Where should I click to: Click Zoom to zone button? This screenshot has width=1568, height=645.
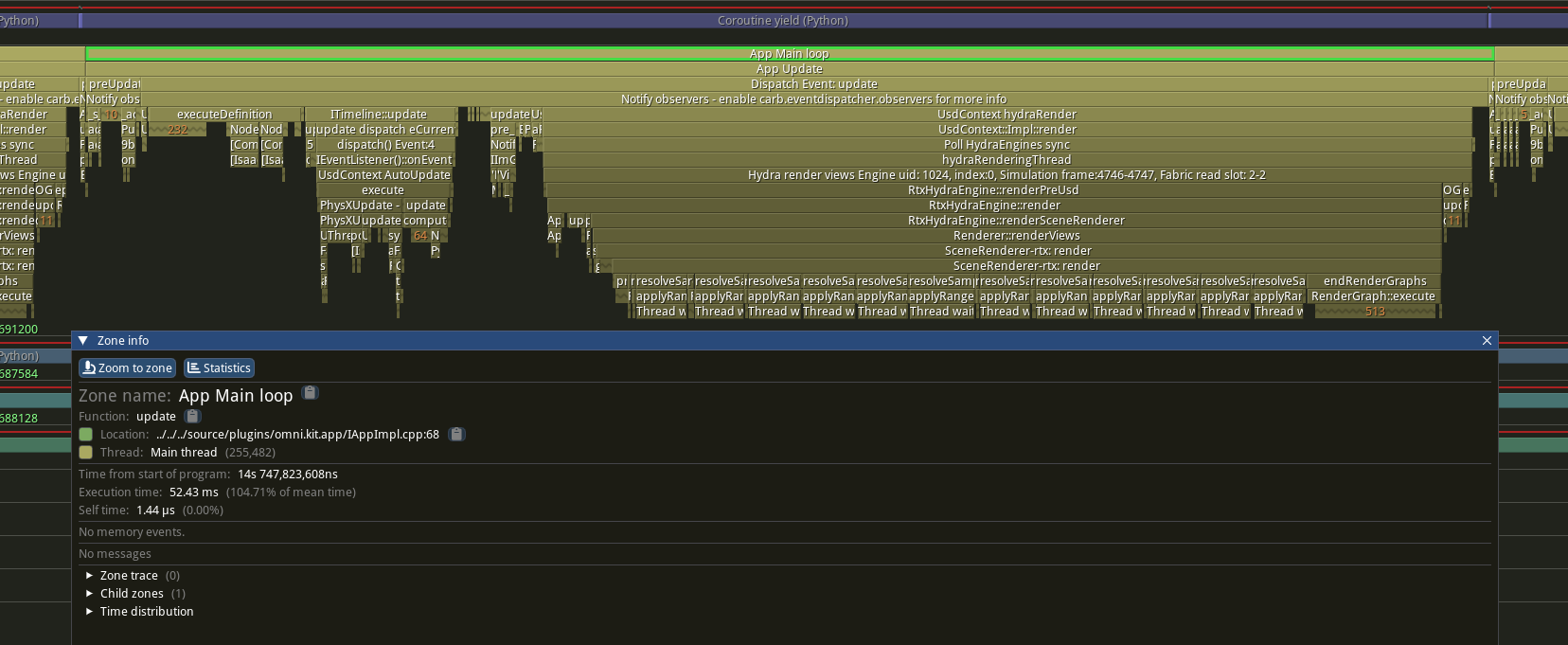coord(128,368)
